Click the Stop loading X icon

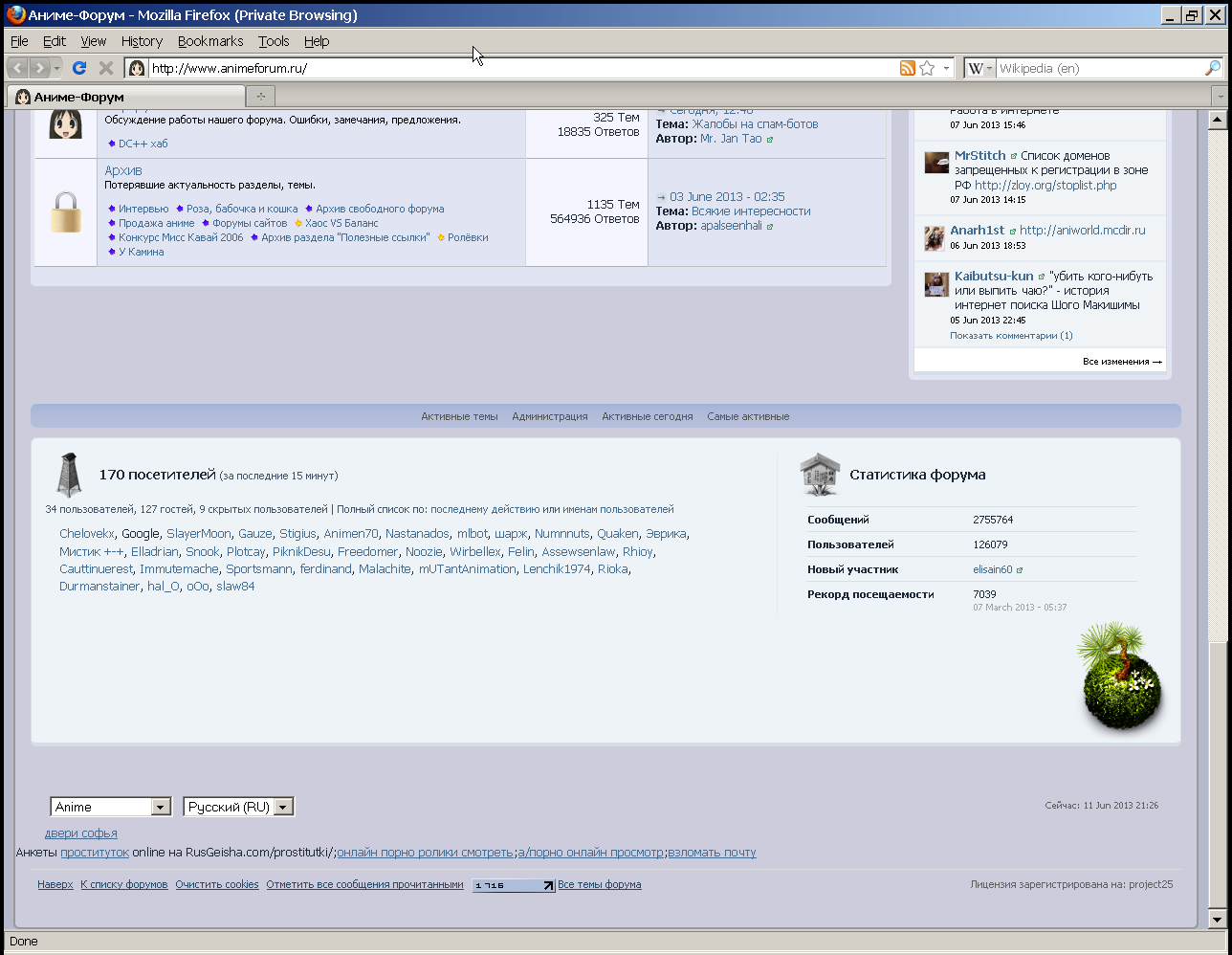pyautogui.click(x=106, y=68)
